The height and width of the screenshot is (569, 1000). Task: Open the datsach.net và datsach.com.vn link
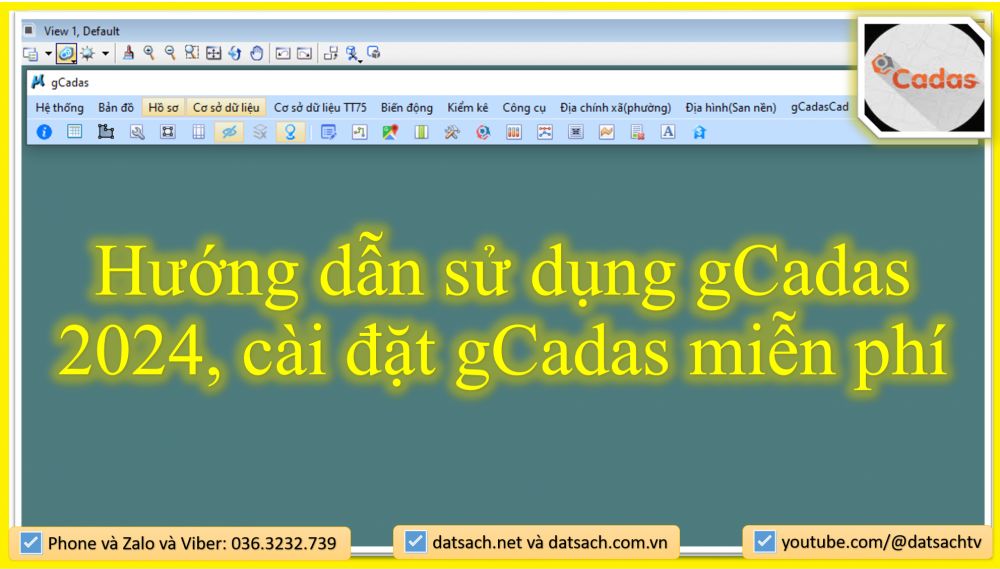(x=549, y=543)
